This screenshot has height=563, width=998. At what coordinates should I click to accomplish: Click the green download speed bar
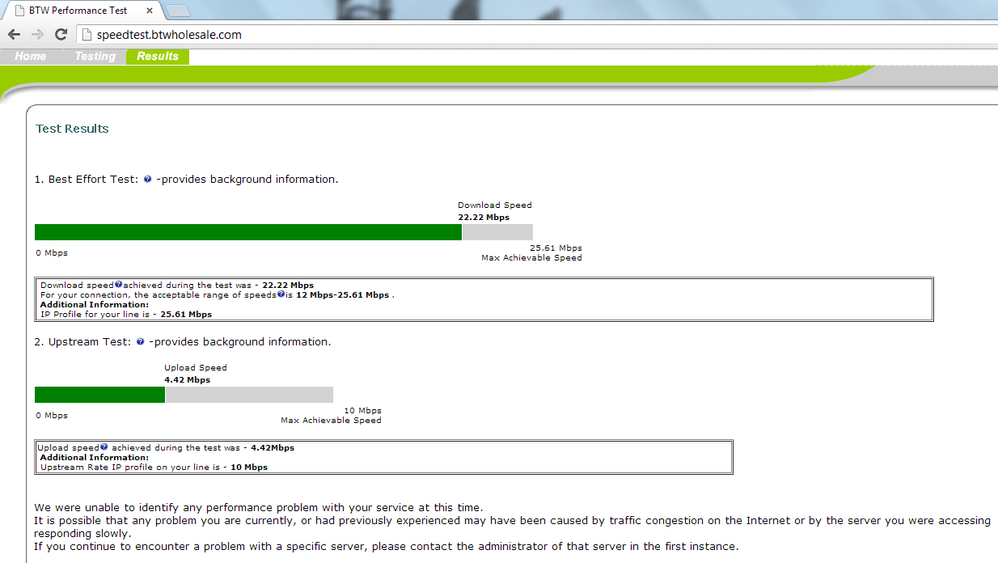coord(248,232)
